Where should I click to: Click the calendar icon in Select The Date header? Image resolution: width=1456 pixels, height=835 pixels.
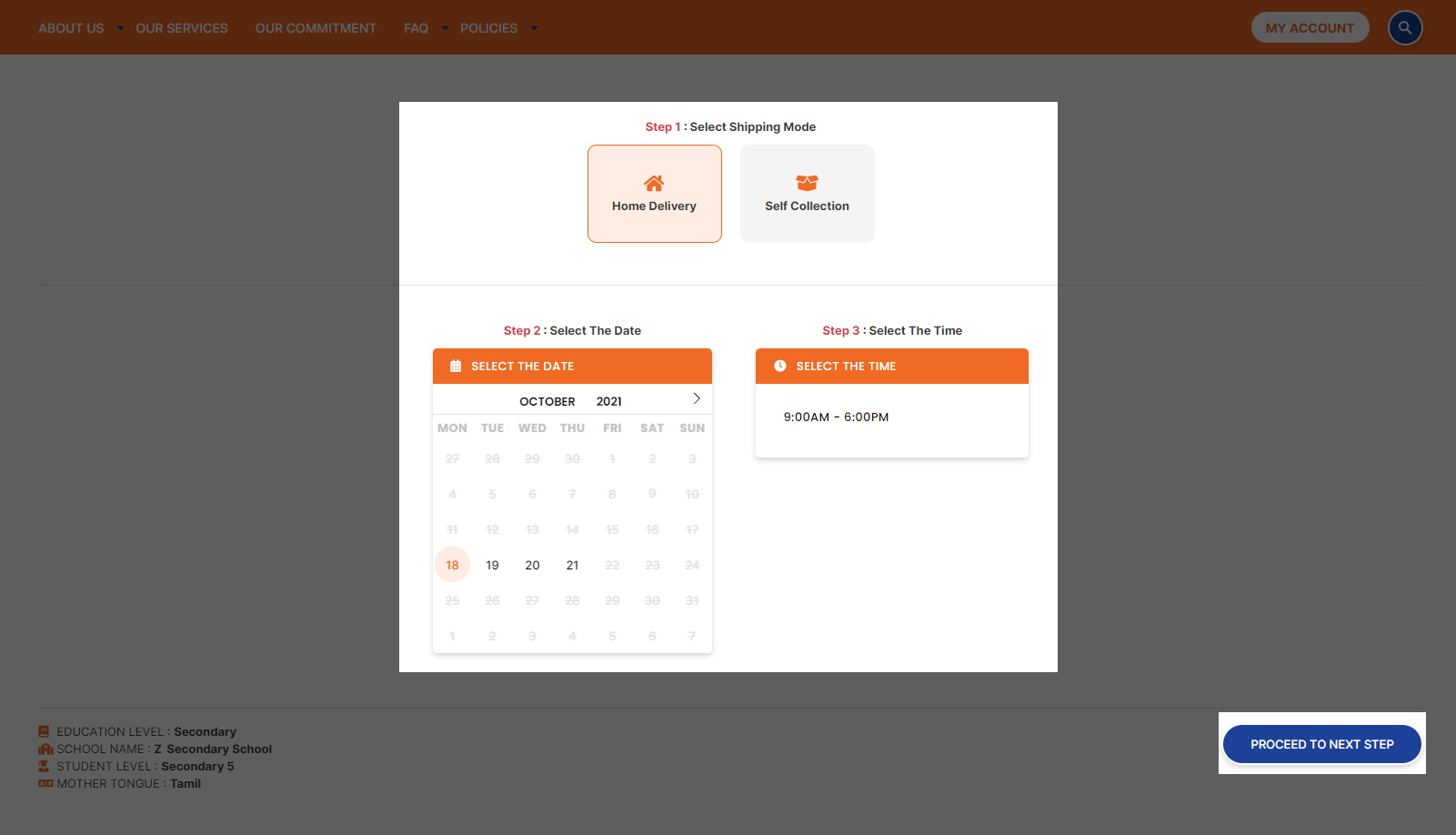click(456, 367)
